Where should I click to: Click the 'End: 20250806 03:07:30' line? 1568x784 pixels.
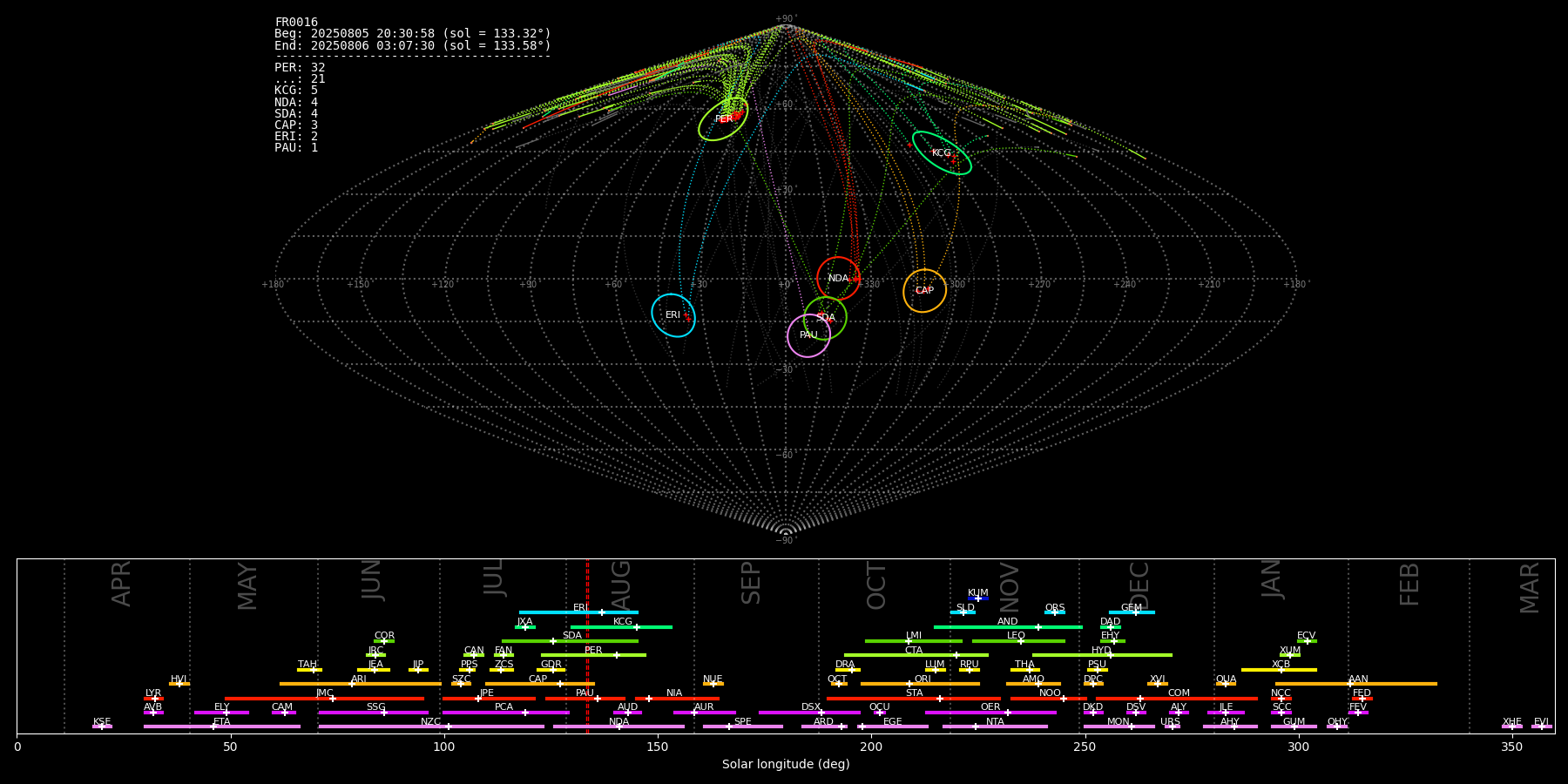(413, 45)
